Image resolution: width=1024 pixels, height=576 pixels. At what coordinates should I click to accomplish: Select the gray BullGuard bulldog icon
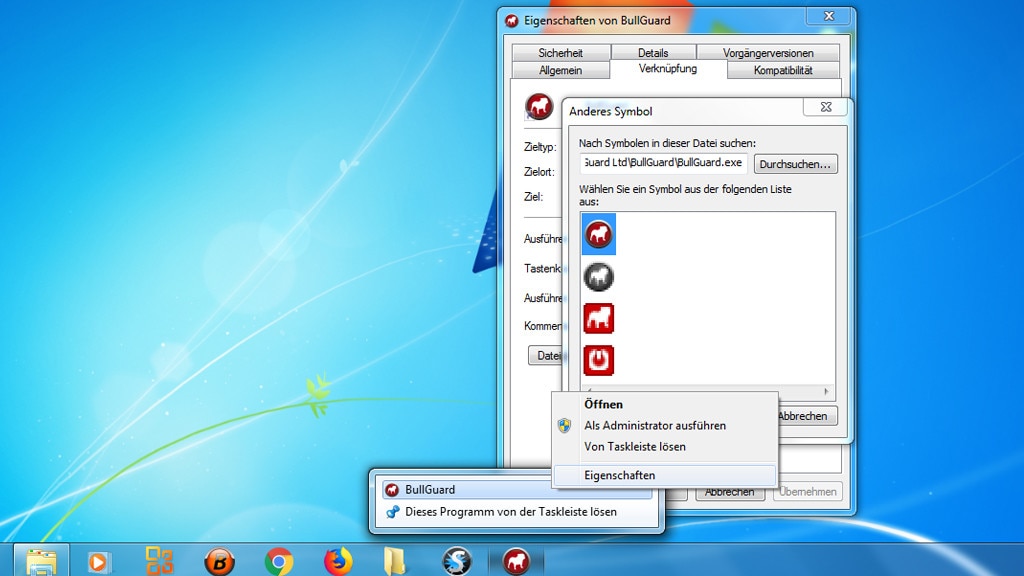pos(598,277)
